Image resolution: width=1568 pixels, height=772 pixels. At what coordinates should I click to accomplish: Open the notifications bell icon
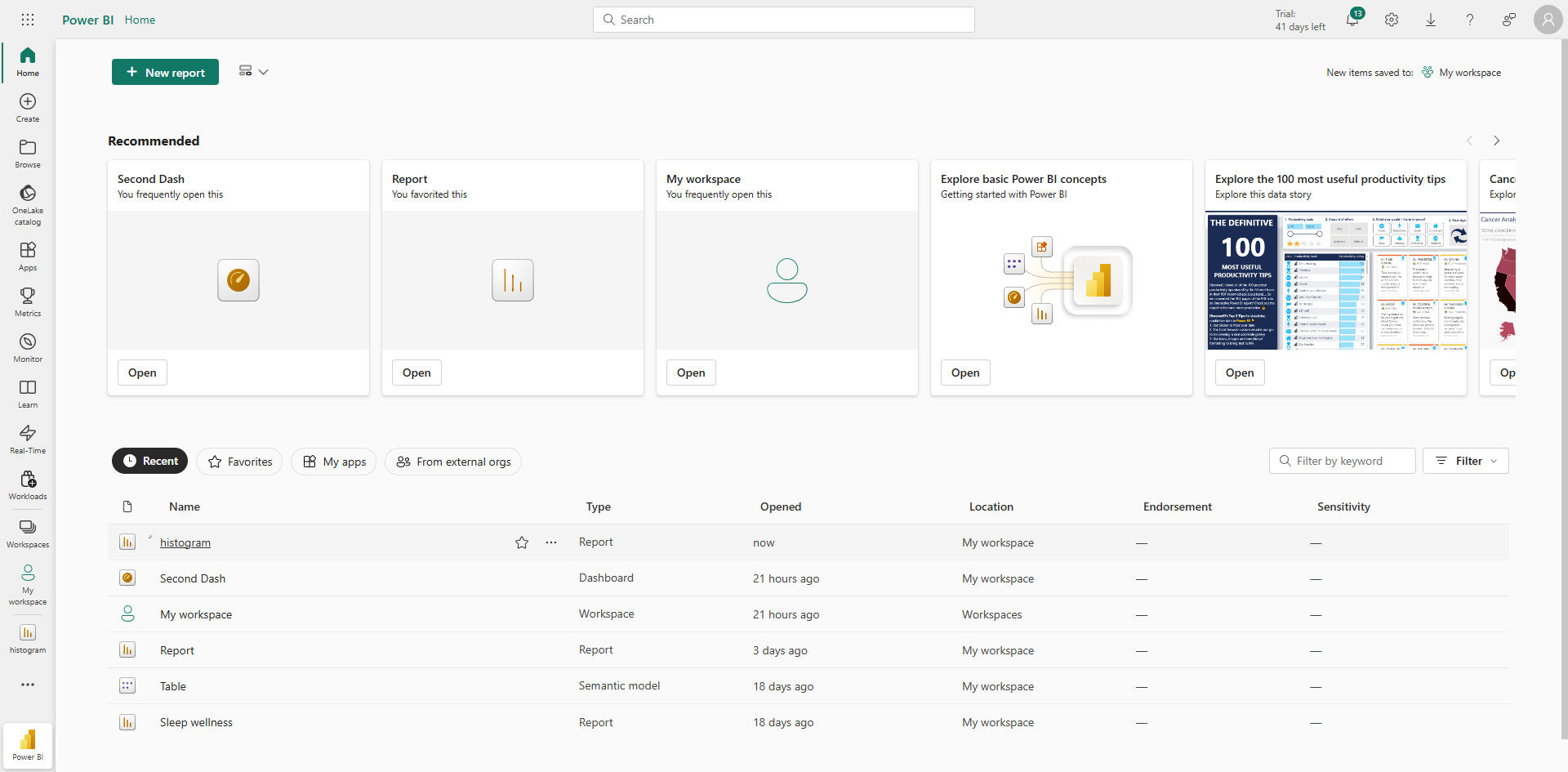pos(1352,20)
